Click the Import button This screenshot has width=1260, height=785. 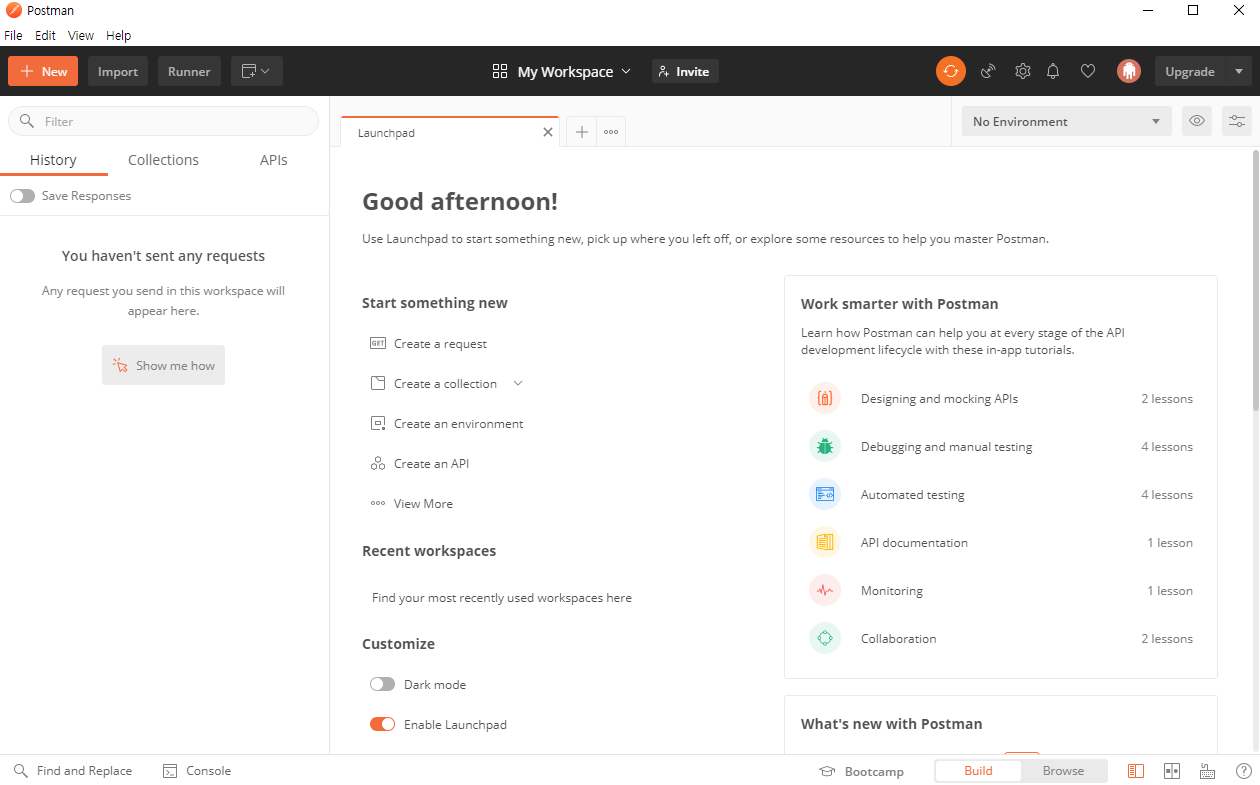tap(118, 71)
